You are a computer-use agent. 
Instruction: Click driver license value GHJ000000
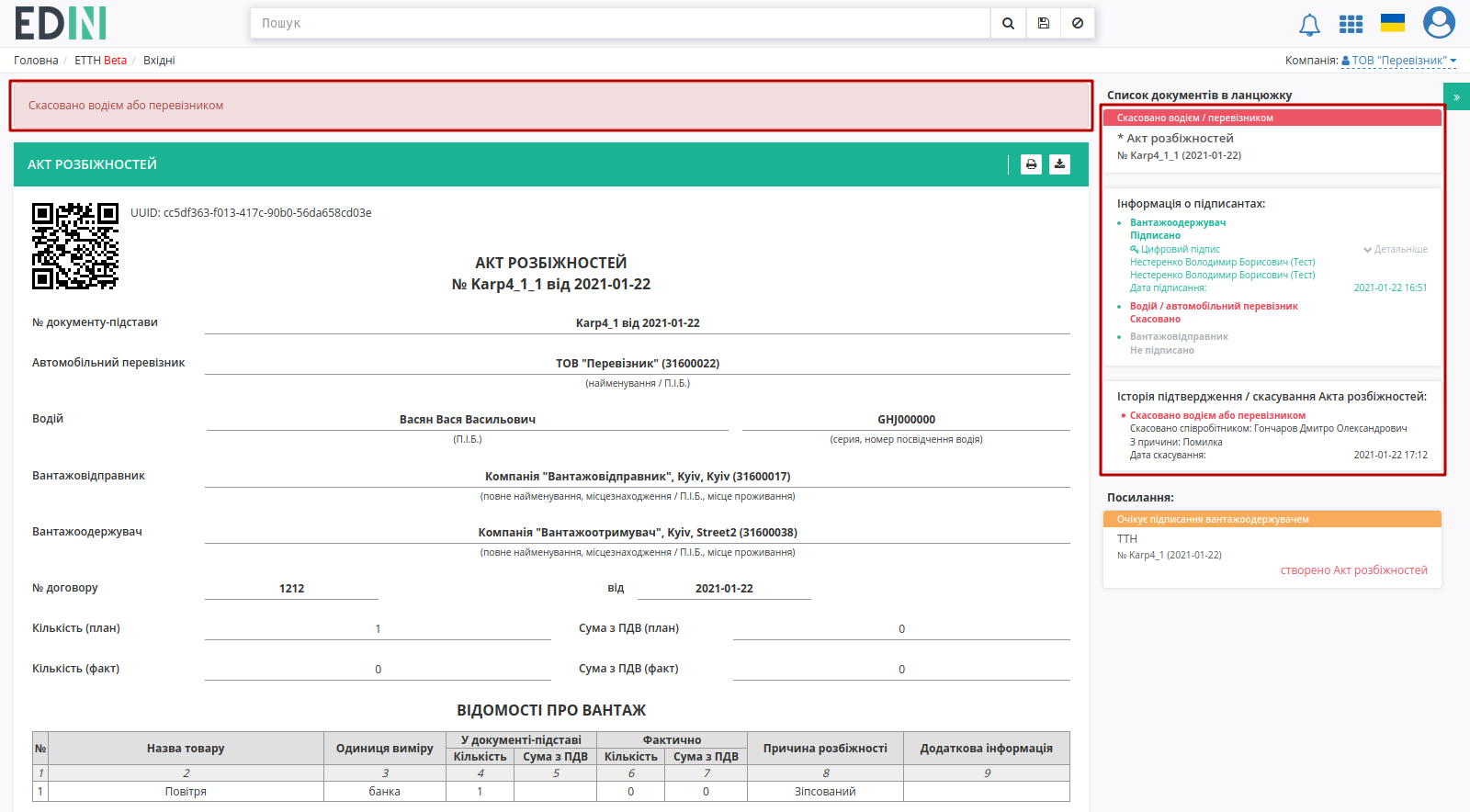click(906, 420)
